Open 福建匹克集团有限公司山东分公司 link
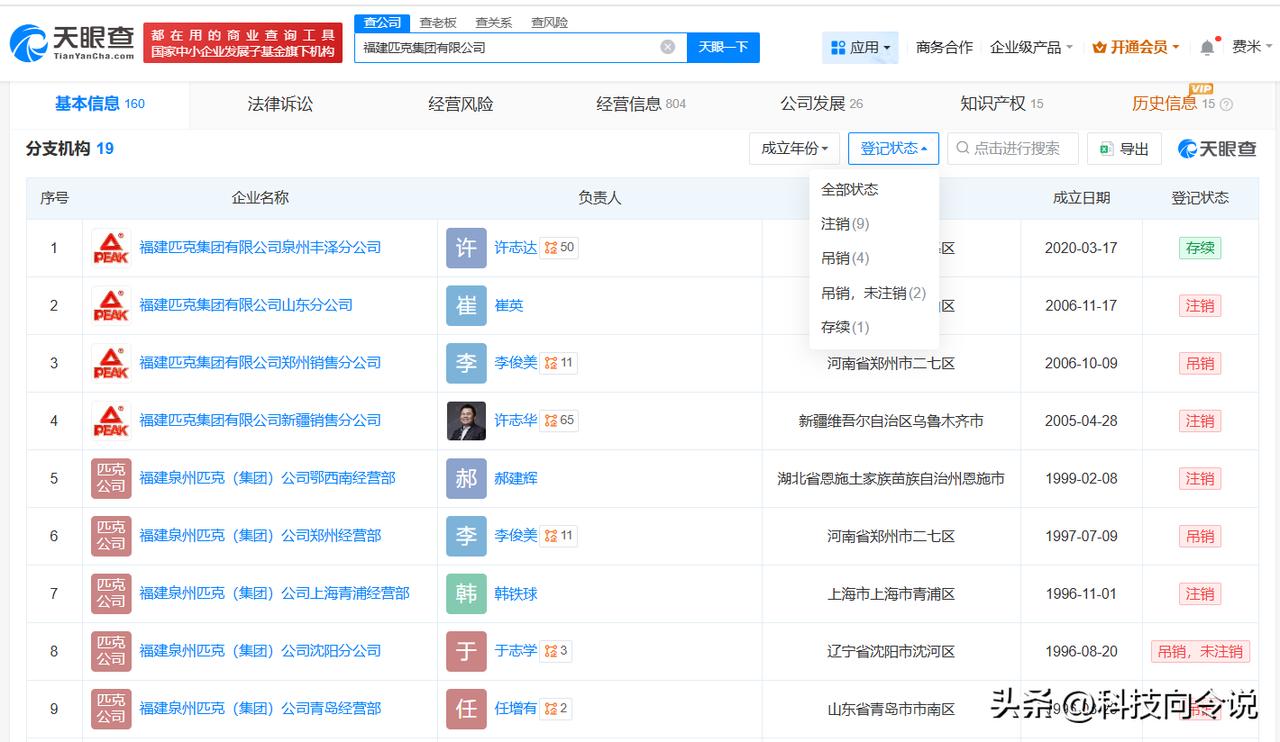 click(x=246, y=306)
